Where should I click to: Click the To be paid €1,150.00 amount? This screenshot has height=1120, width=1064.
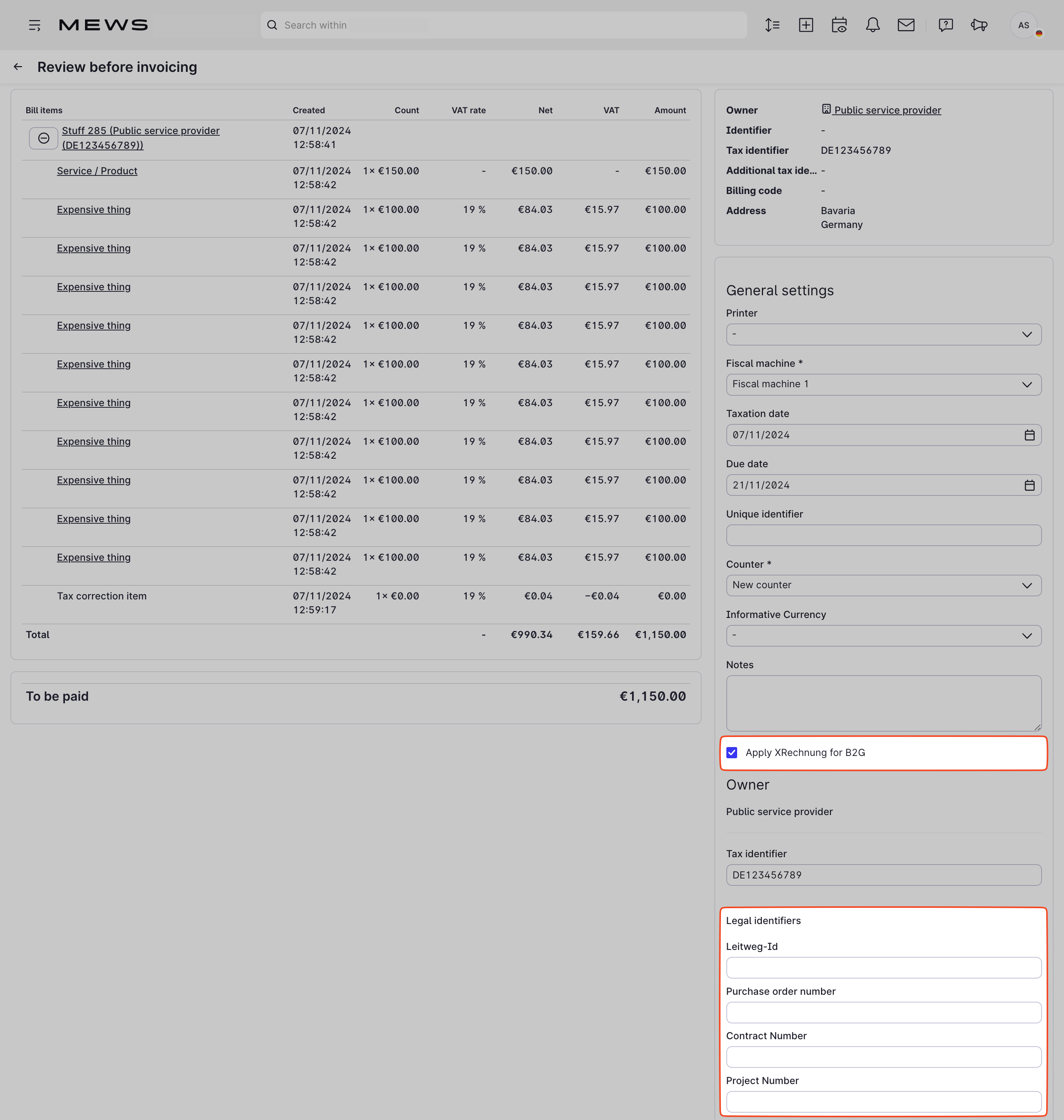coord(652,696)
